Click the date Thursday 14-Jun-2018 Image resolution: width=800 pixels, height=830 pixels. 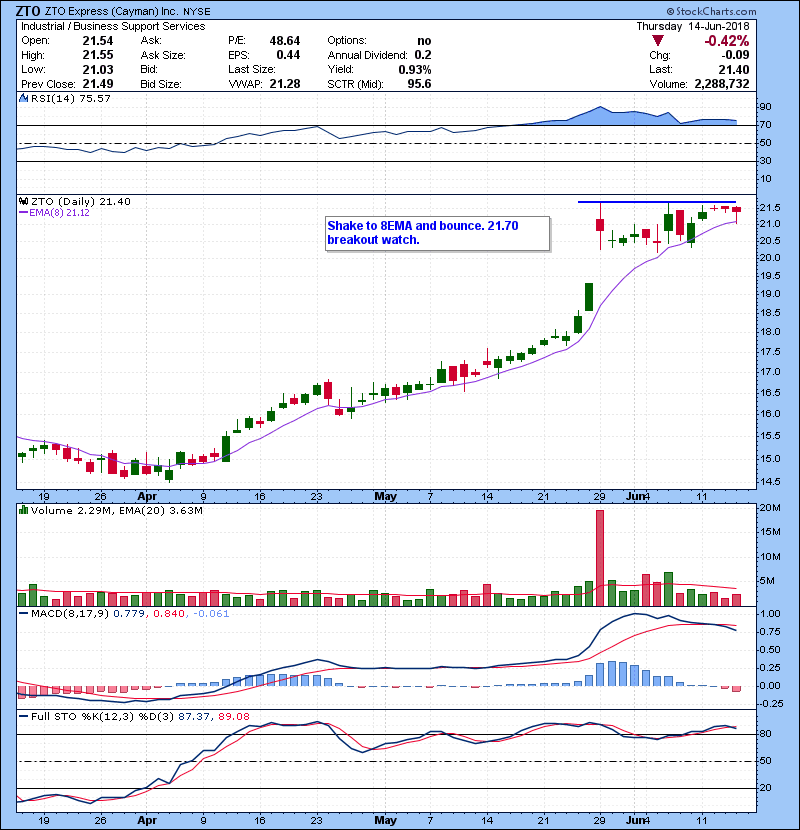coord(693,26)
